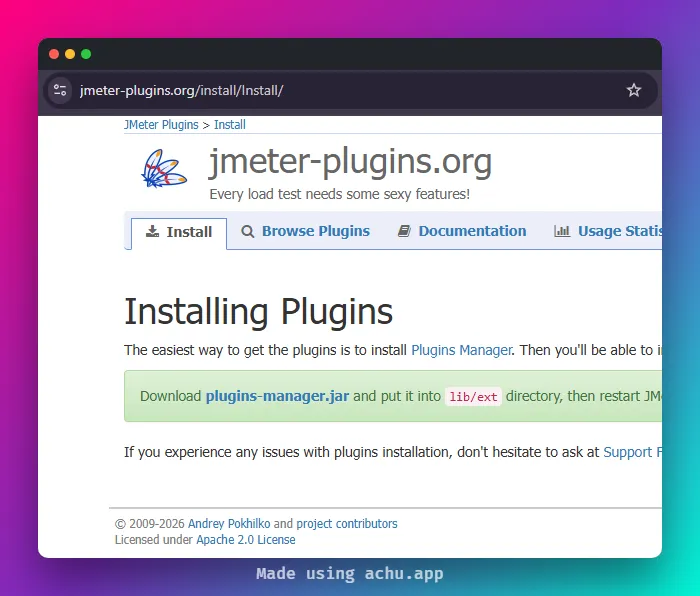Click the red close window button
Screen dimensions: 700x596
(54, 54)
